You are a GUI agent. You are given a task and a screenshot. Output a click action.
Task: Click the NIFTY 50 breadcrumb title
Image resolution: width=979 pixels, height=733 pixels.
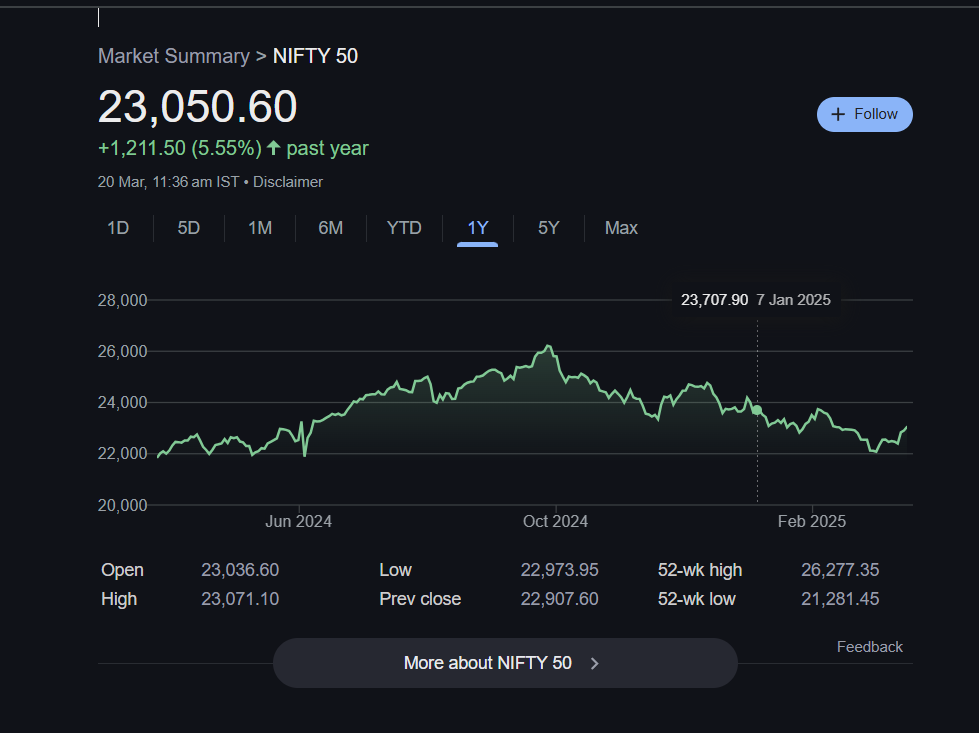(315, 56)
